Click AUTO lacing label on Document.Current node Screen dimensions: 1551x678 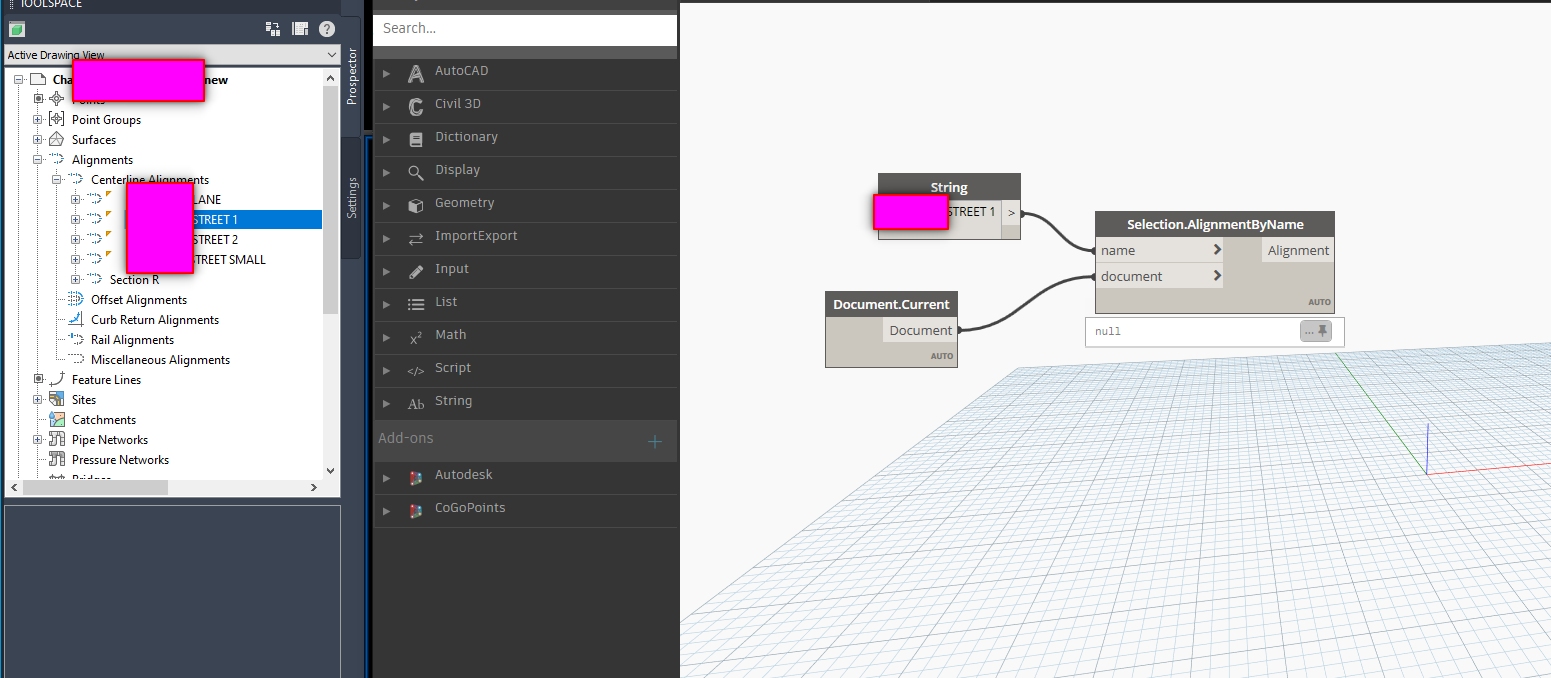(942, 356)
